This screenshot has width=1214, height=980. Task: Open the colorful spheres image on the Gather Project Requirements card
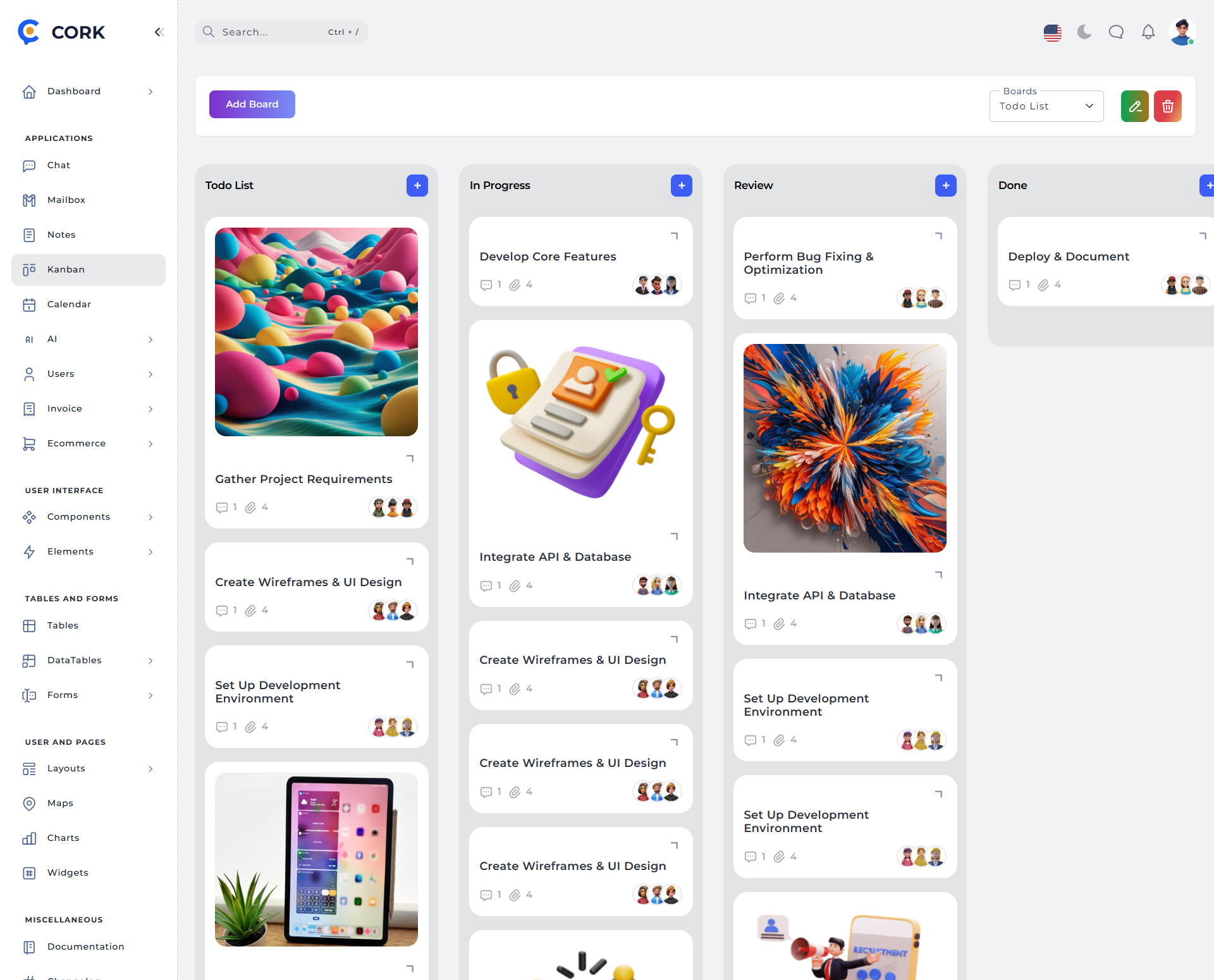tap(316, 332)
